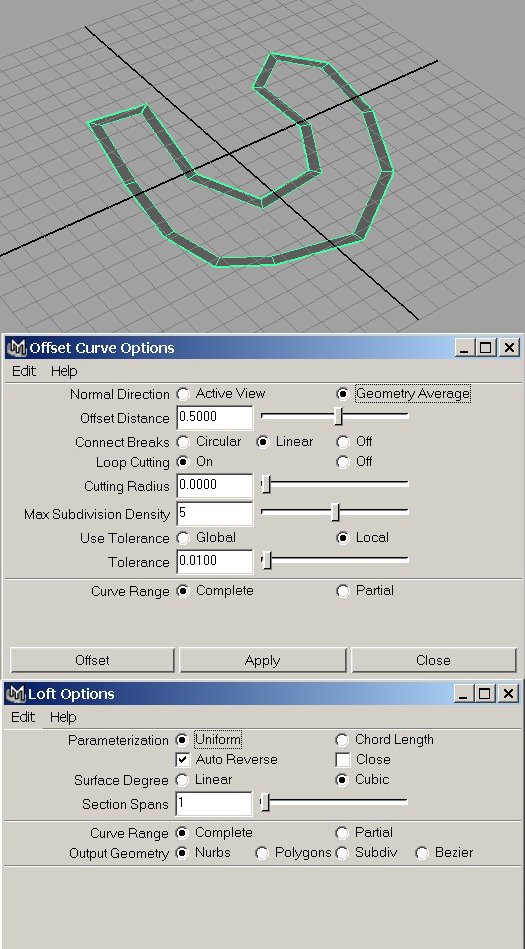Choose Circular for Connect Breaks
Image resolution: width=525 pixels, height=949 pixels.
183,442
